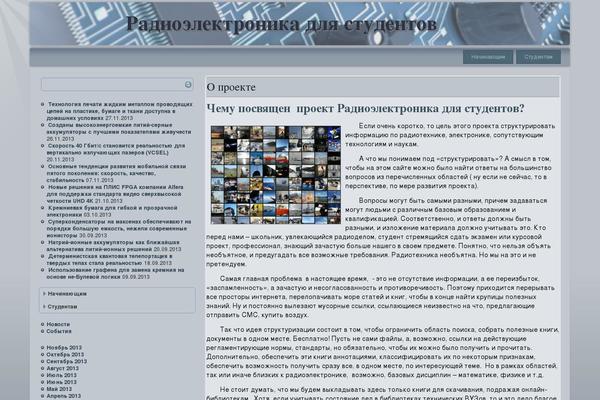Open article on fifth generation mobile trends

tap(116, 173)
